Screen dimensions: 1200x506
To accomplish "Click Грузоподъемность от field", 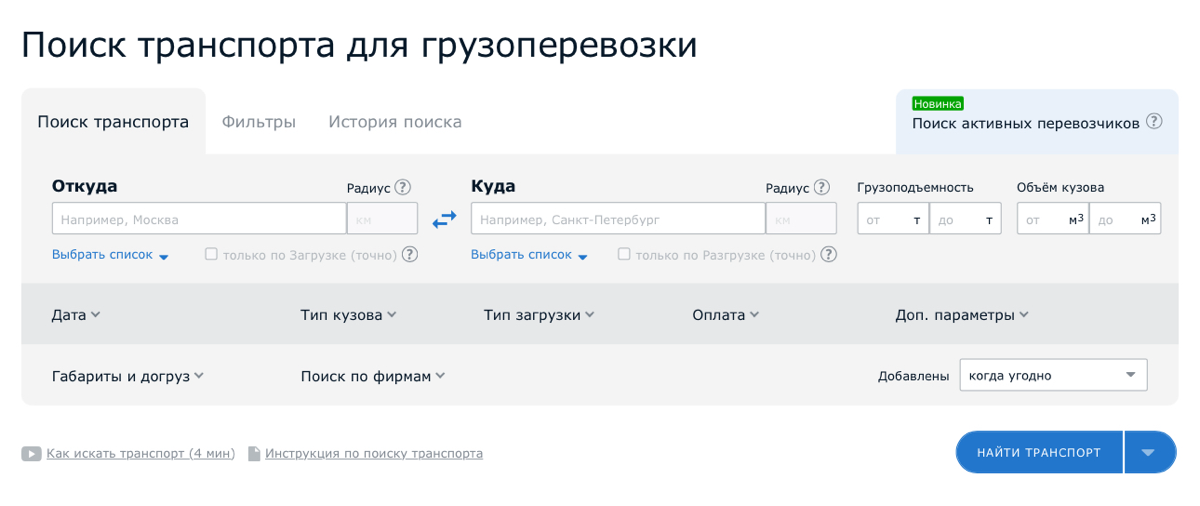I will [x=893, y=219].
